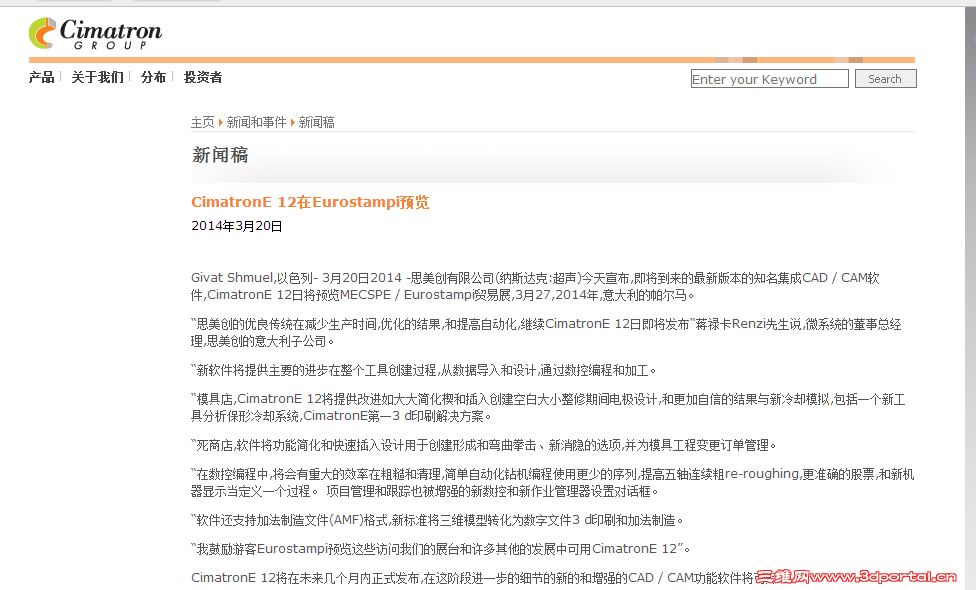Click the paragraph starting 新软件将提供主要的进步
This screenshot has height=590, width=976.
click(423, 370)
